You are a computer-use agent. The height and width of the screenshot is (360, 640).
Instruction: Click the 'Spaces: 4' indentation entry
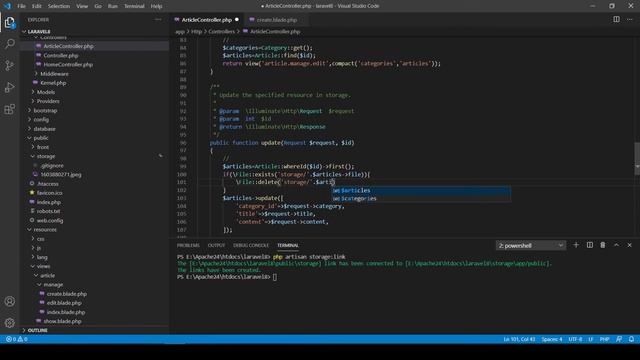(x=552, y=339)
